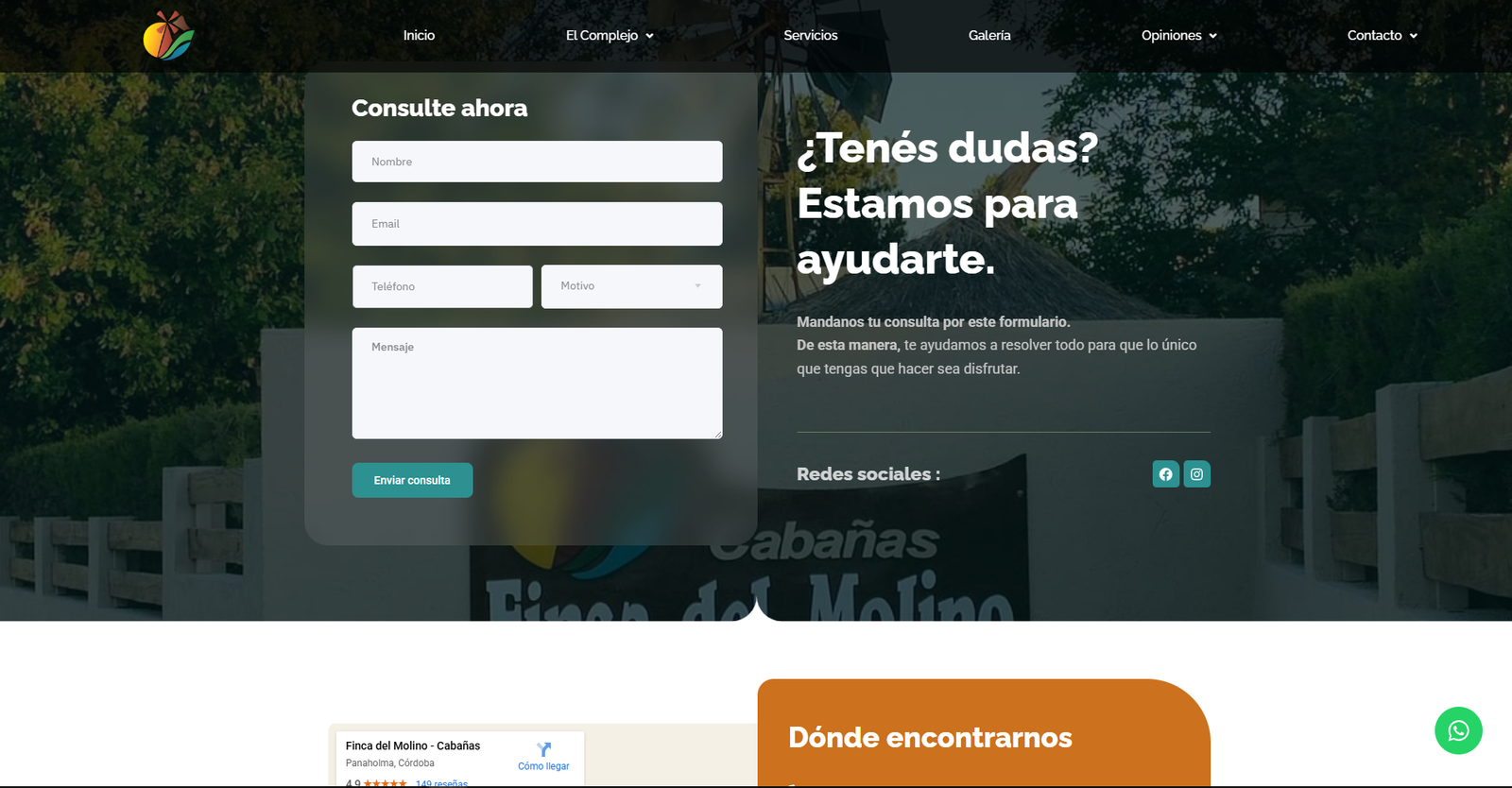Click the Finca del Molino logo

click(168, 36)
